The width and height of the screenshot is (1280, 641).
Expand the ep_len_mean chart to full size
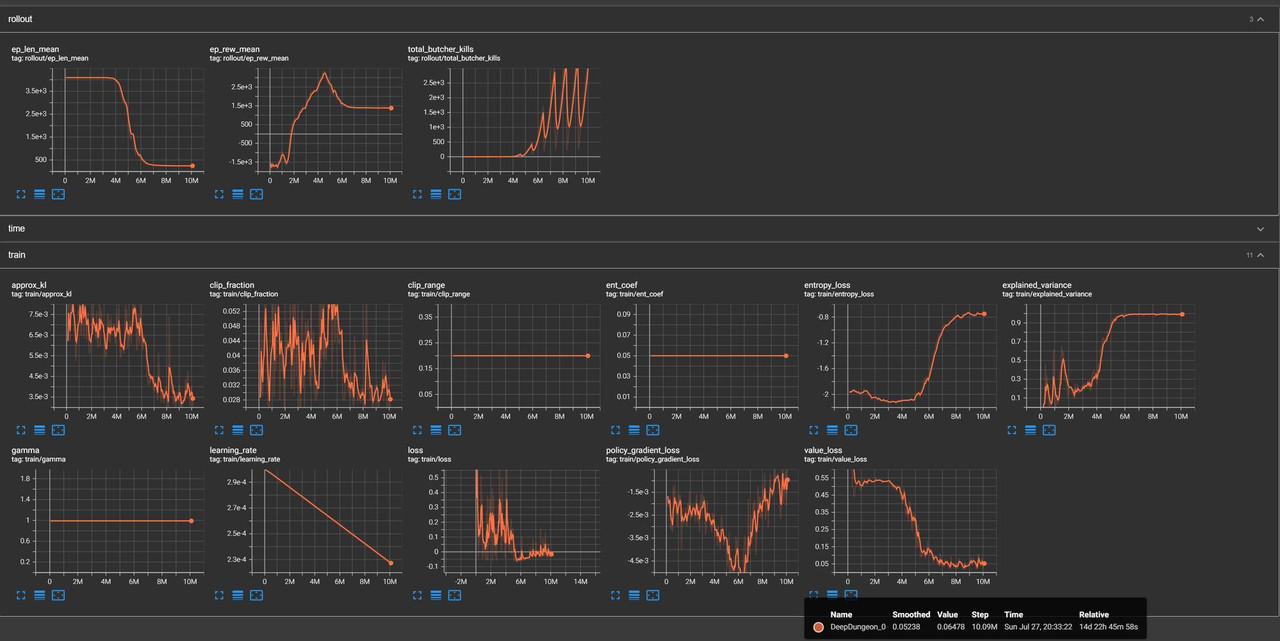click(x=20, y=194)
